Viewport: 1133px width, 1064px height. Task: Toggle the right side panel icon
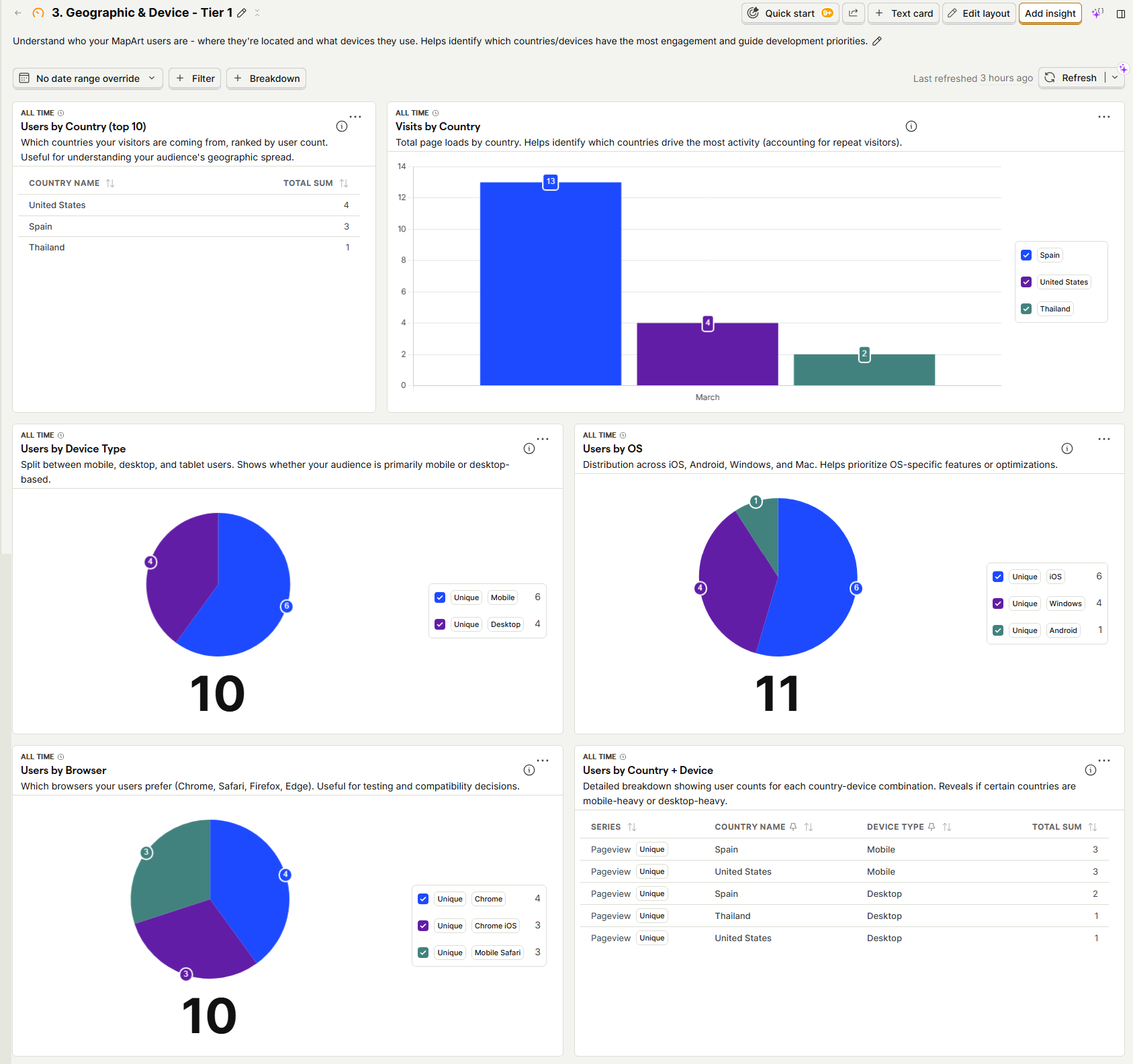pyautogui.click(x=1121, y=13)
